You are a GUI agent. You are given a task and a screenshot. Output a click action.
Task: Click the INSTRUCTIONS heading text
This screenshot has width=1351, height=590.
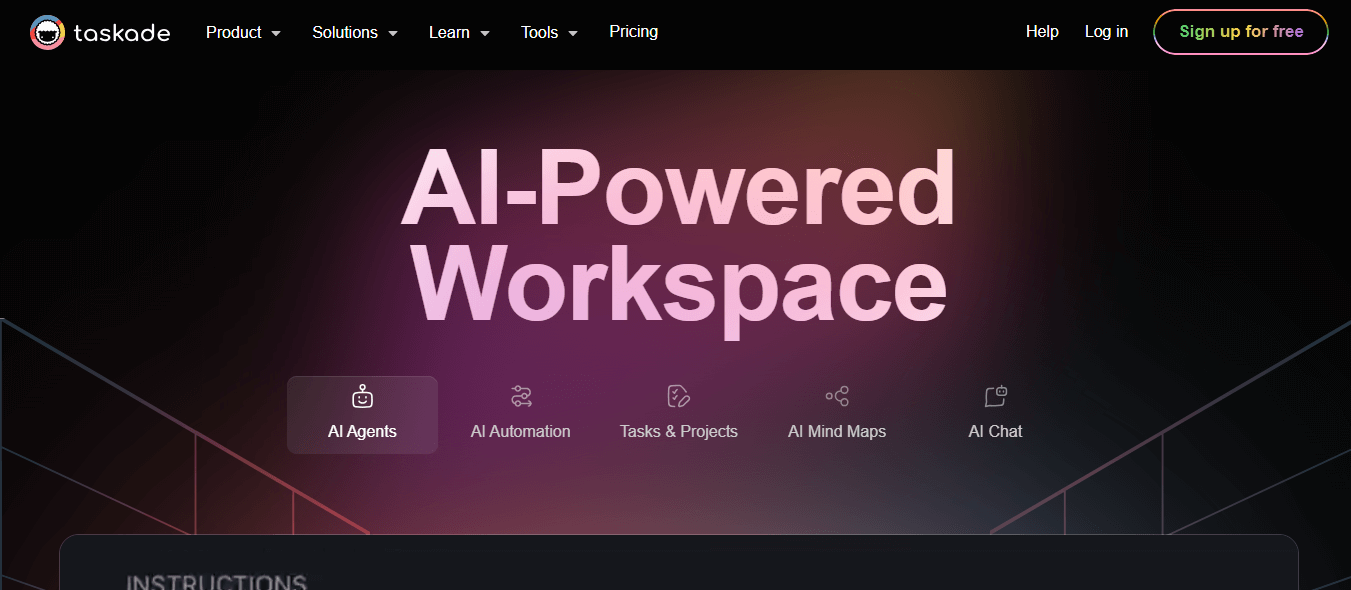216,582
